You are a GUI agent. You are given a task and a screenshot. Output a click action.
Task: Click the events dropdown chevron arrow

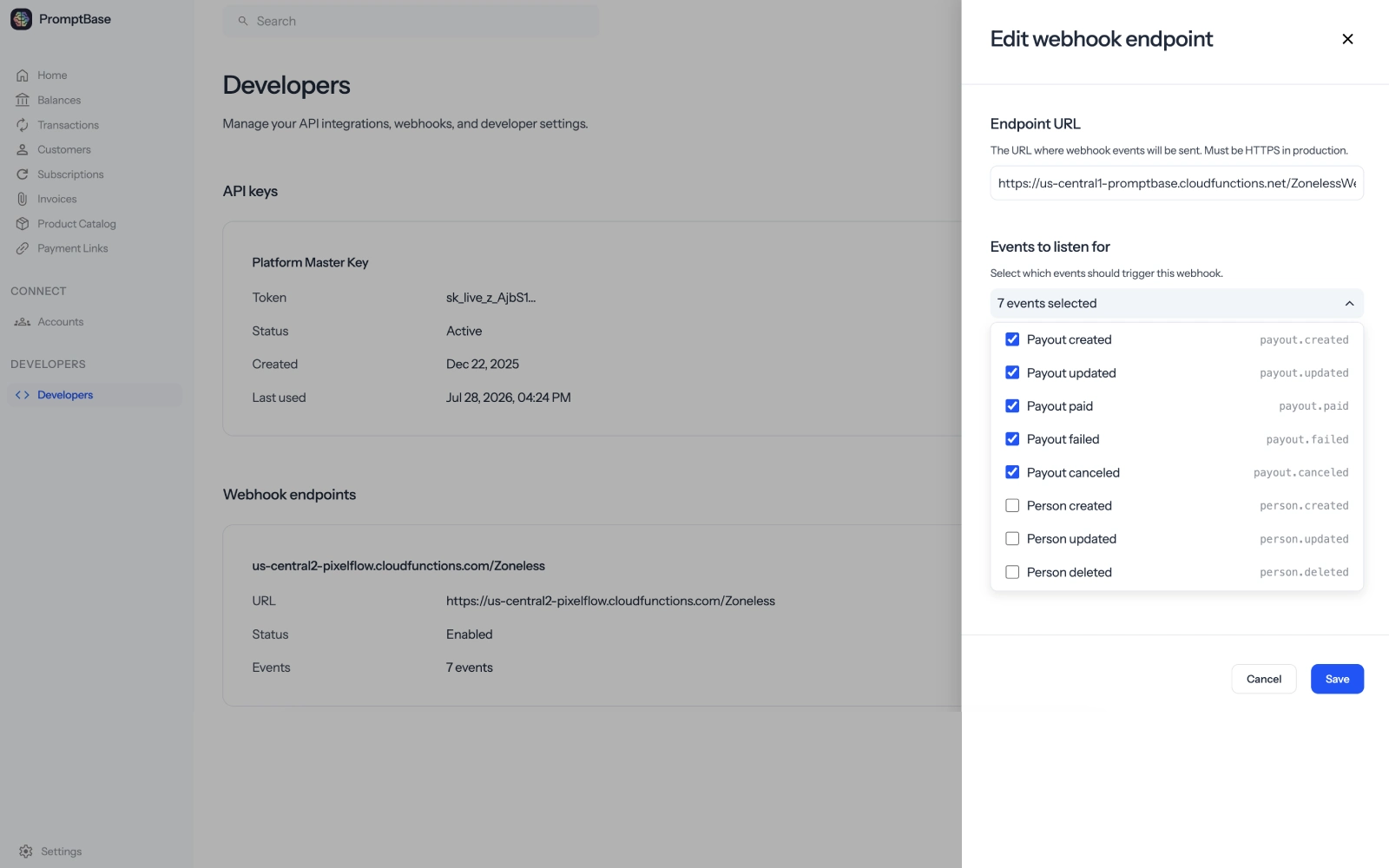coord(1349,303)
